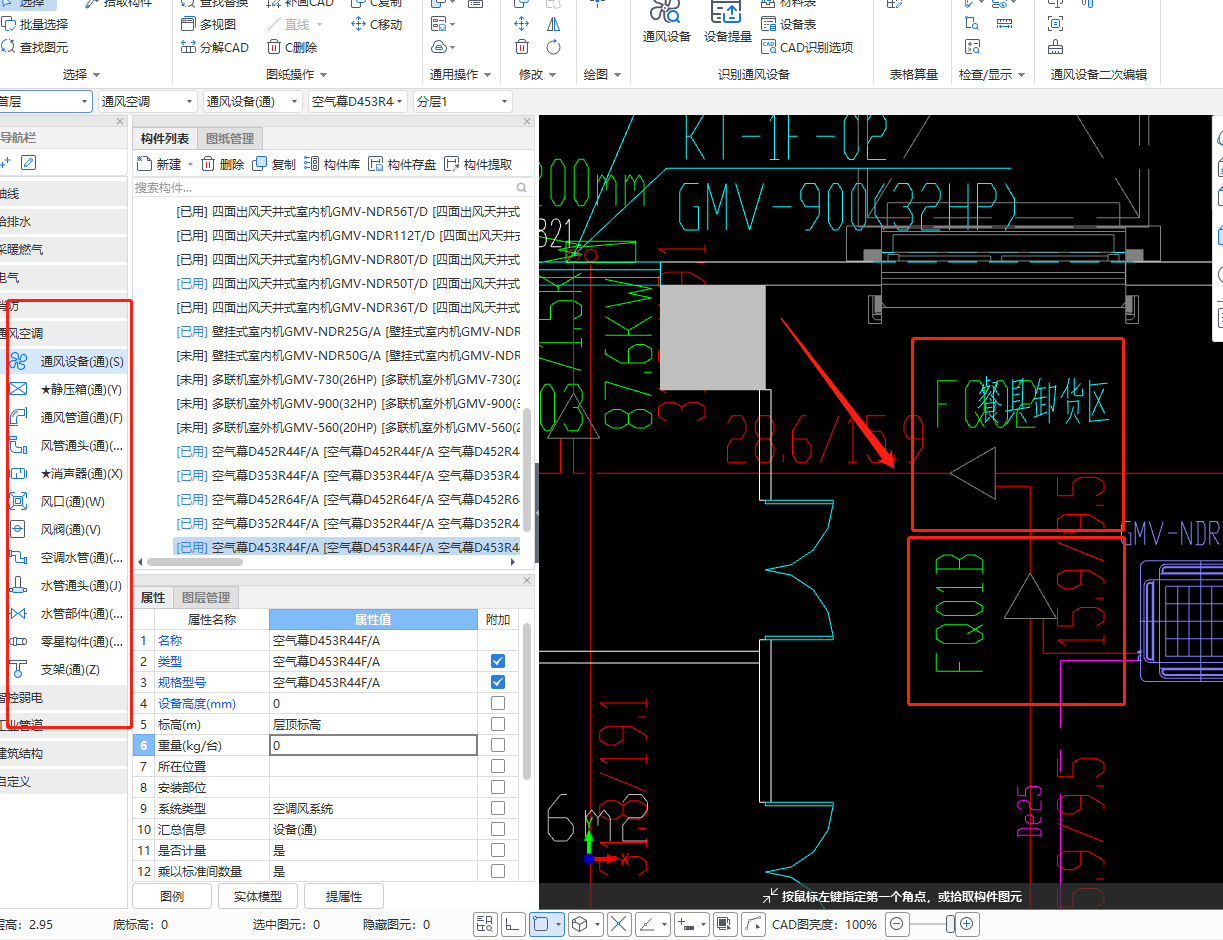
Task: Click C移动 tool
Action: (x=377, y=24)
